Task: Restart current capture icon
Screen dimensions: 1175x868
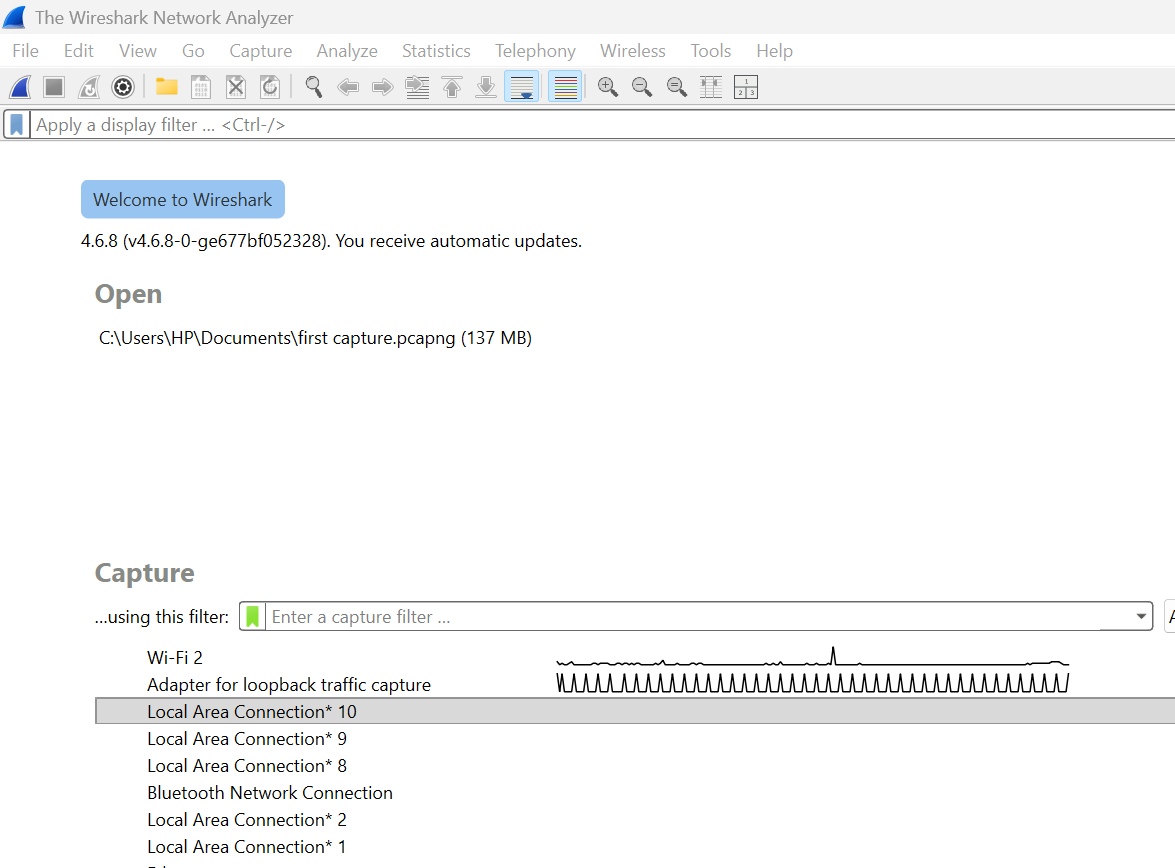Action: click(x=88, y=87)
